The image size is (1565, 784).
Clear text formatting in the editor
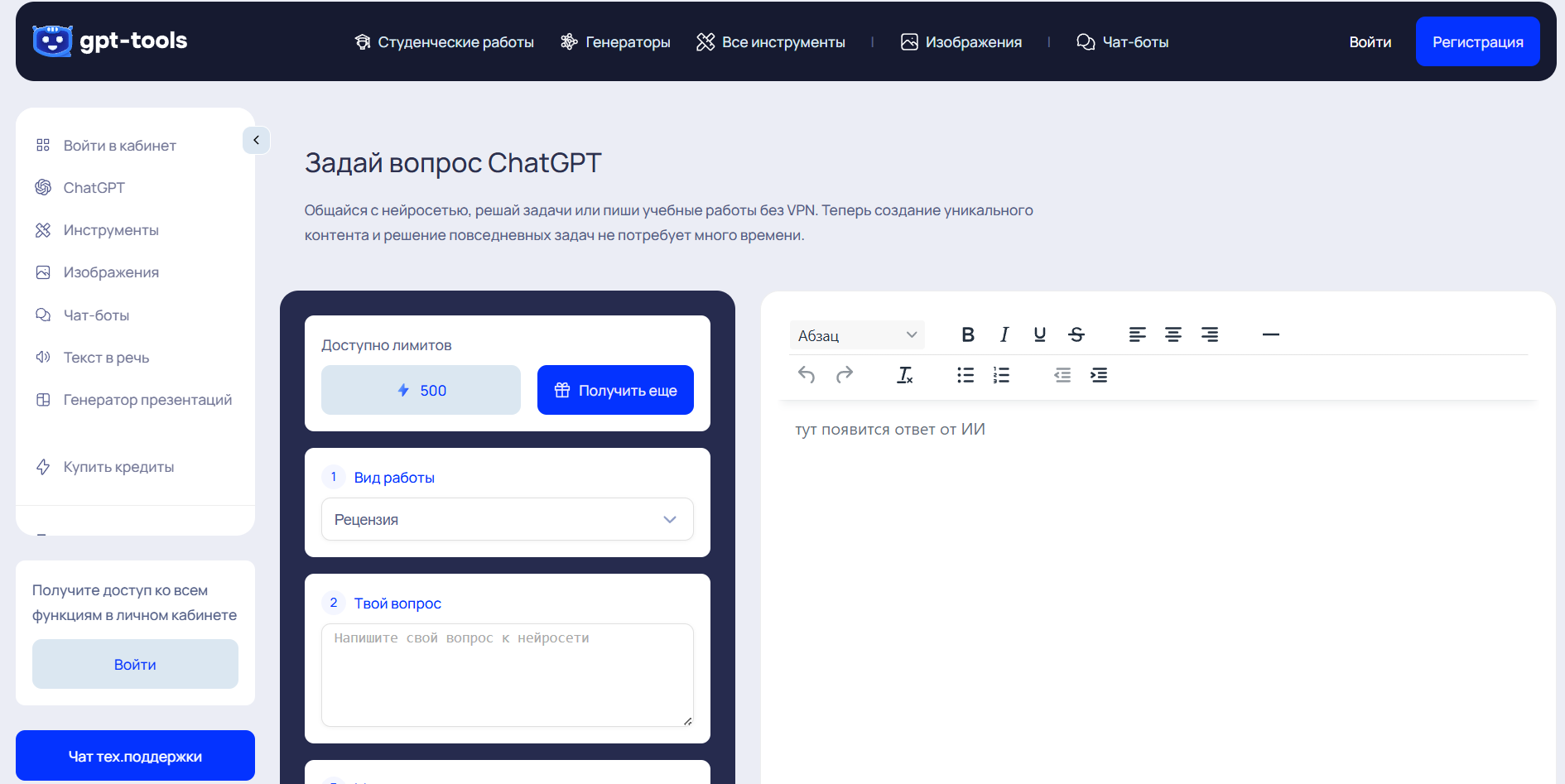coord(905,375)
